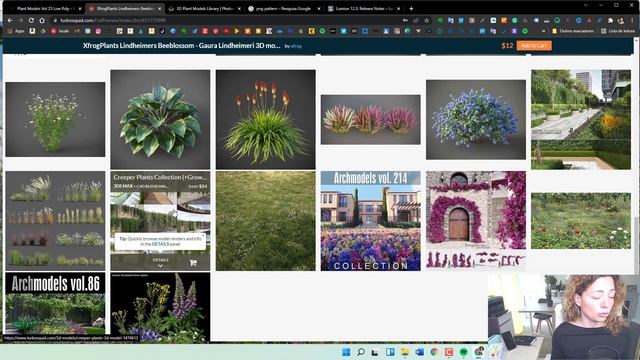Viewport: 640px width, 360px height.
Task: Add Creeper Plants Collection to cart via cart icon
Action: pos(193,263)
